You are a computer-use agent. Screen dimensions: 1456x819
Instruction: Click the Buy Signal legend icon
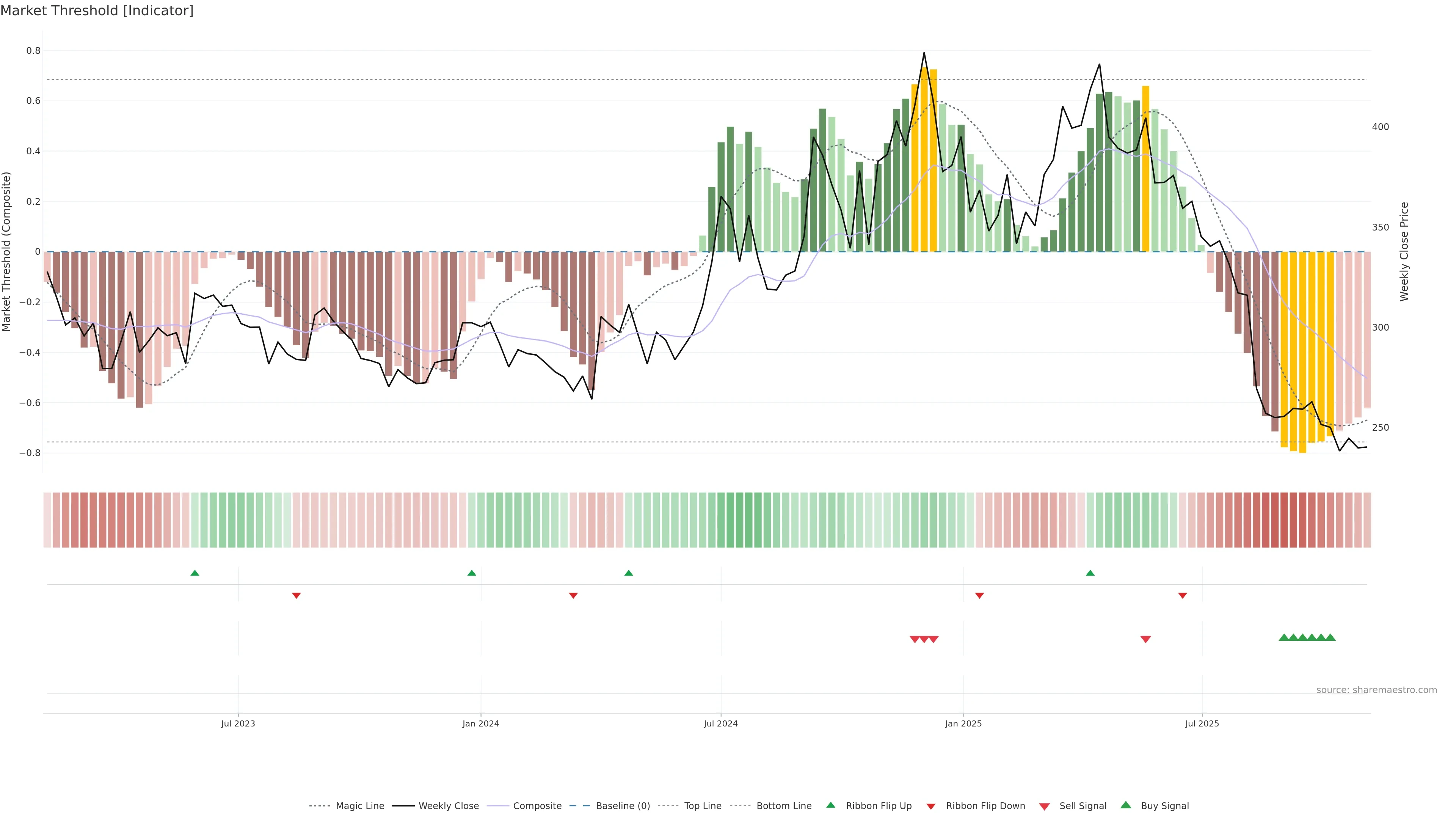coord(1126,805)
